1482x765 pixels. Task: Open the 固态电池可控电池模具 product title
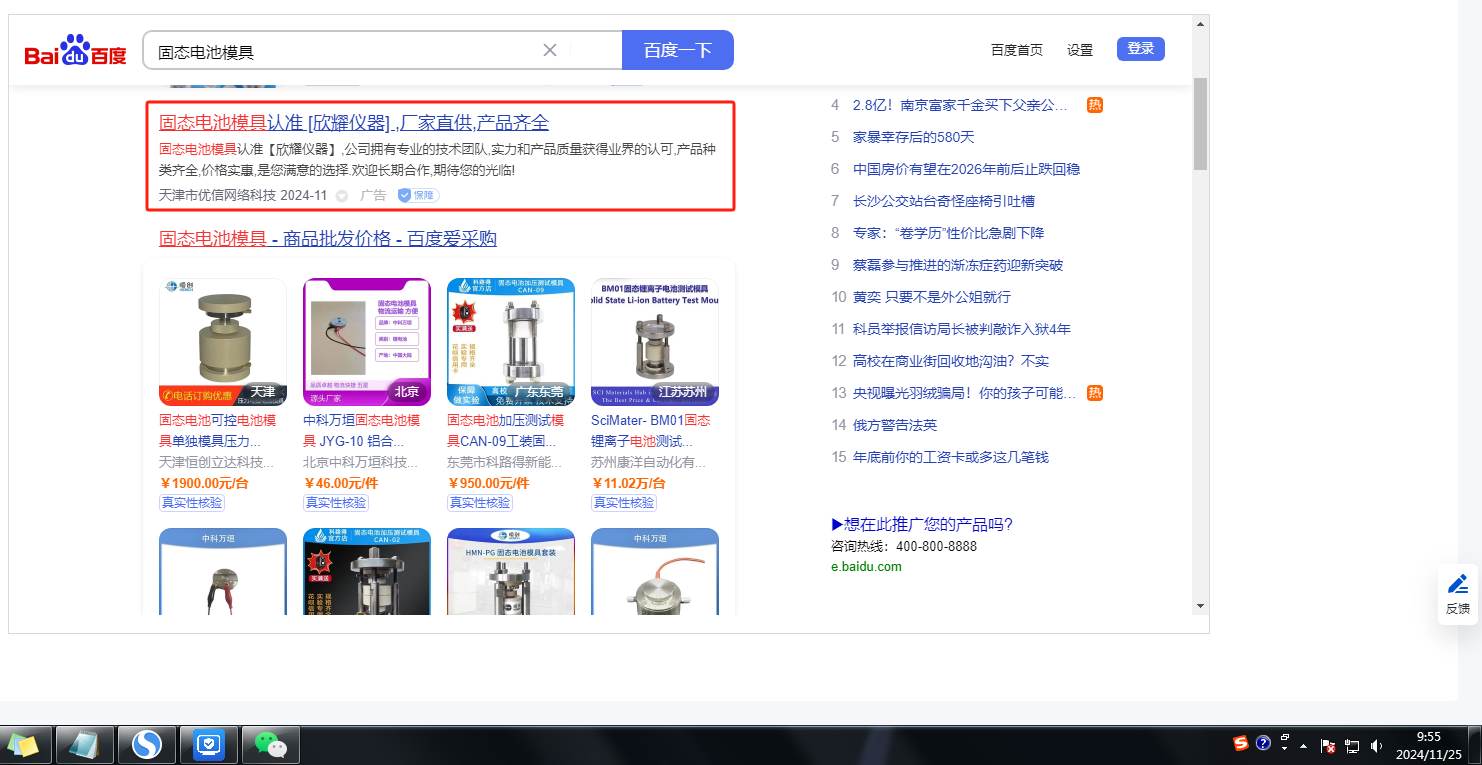[218, 431]
